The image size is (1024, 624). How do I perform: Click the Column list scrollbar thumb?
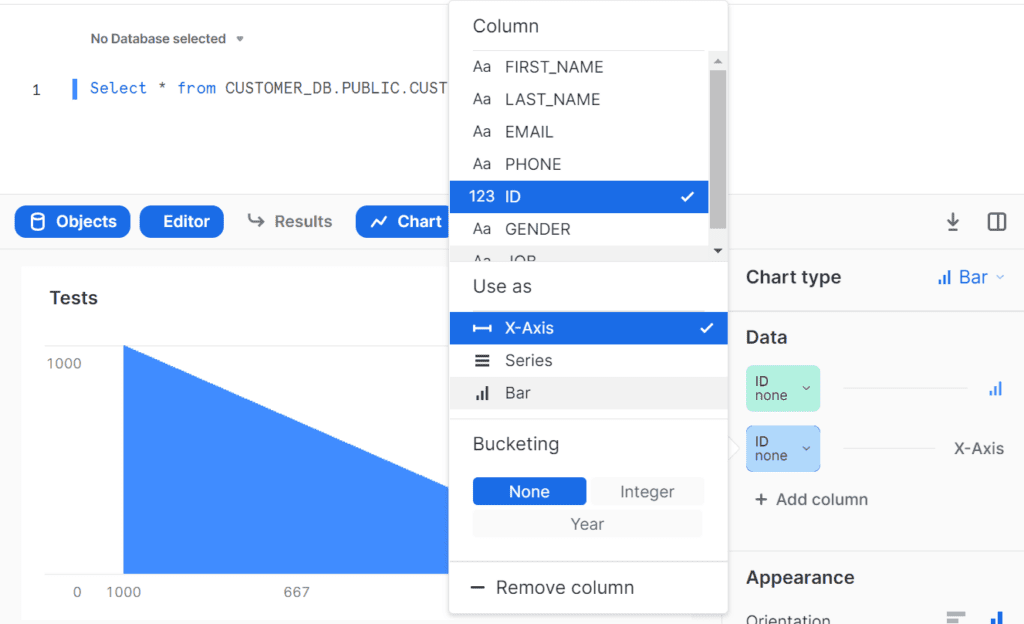click(x=717, y=150)
